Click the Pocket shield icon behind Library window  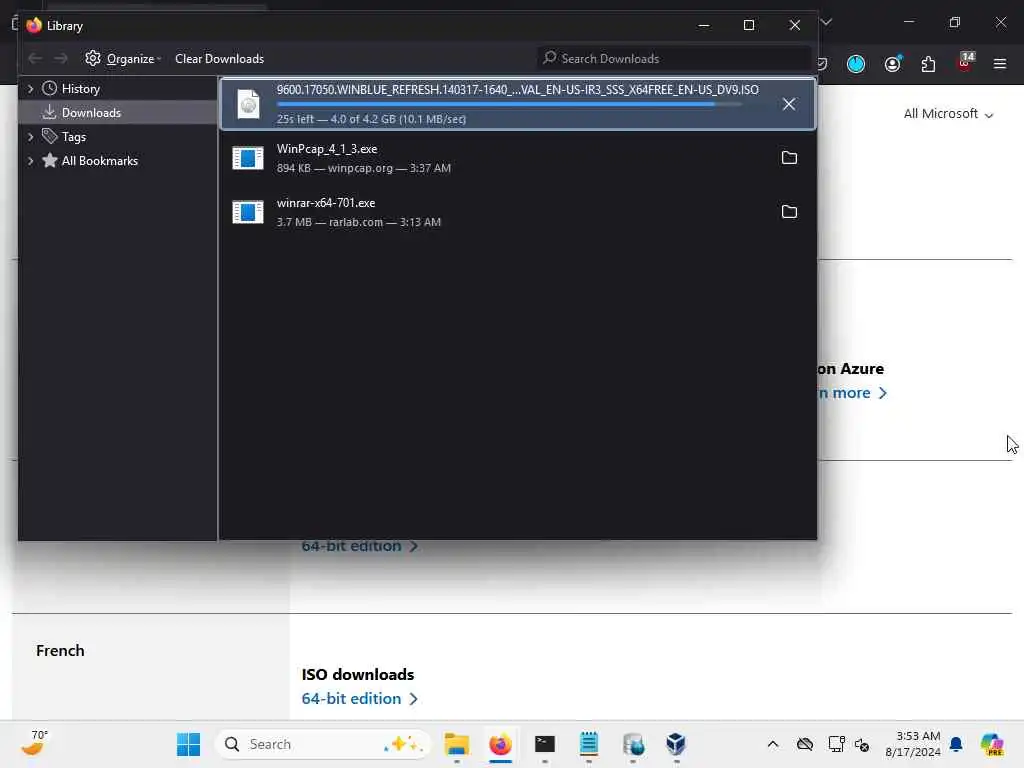pyautogui.click(x=823, y=64)
